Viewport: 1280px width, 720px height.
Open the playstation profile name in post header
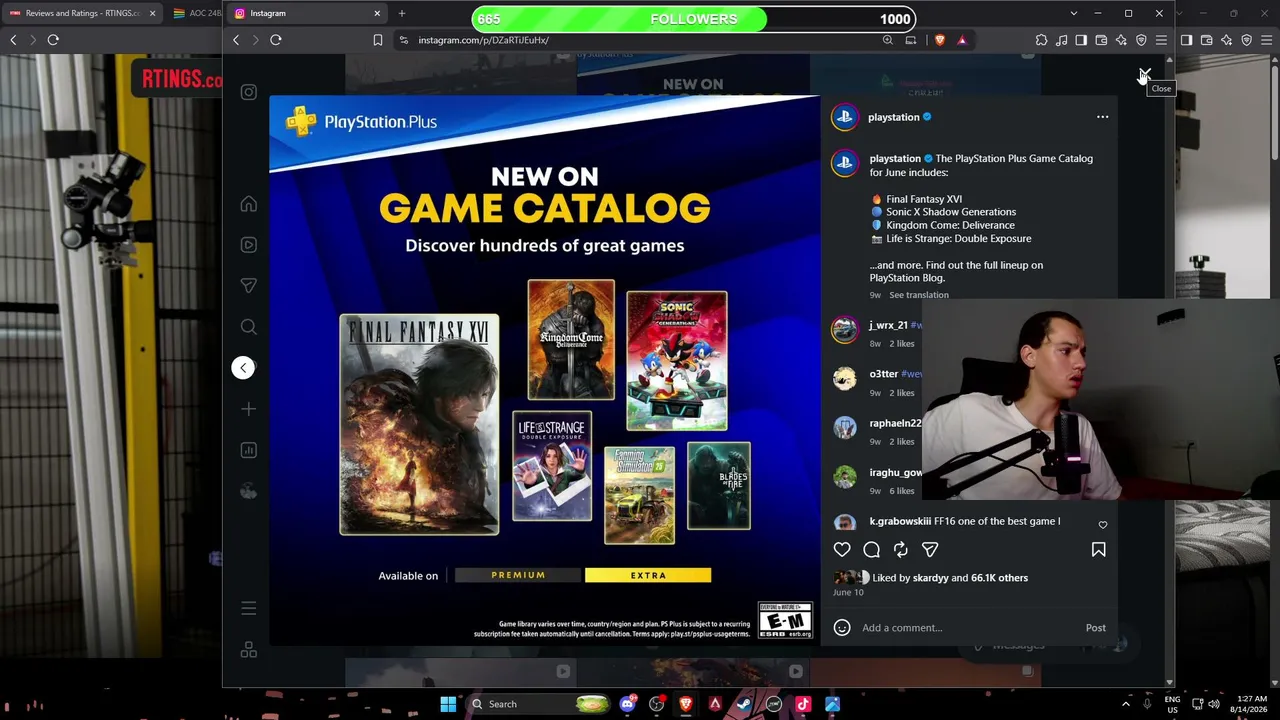pos(893,117)
